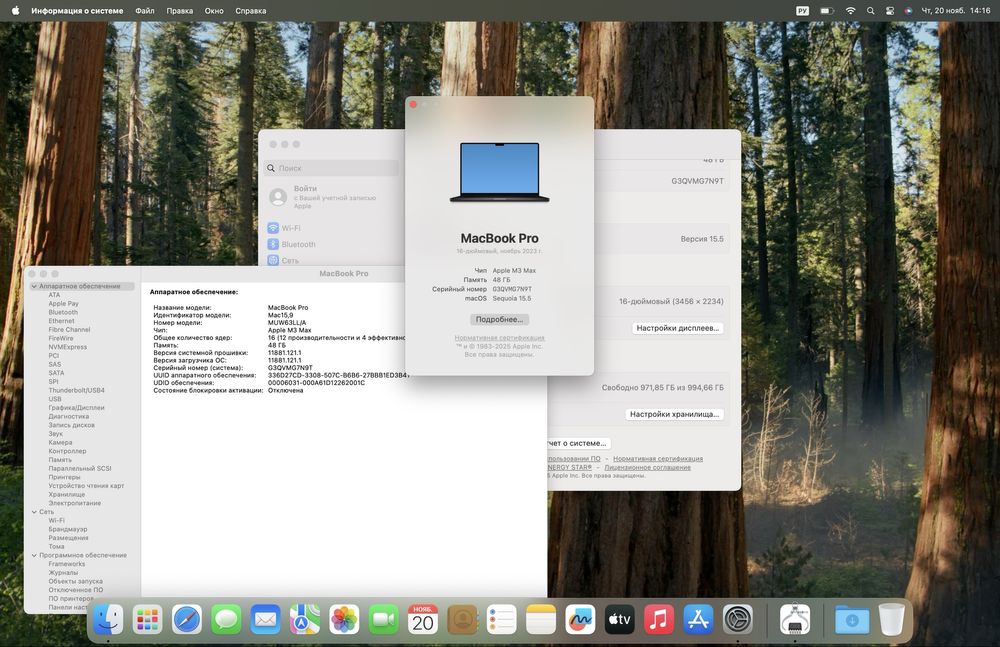Open Calendar showing 20 in the dock

pyautogui.click(x=423, y=620)
